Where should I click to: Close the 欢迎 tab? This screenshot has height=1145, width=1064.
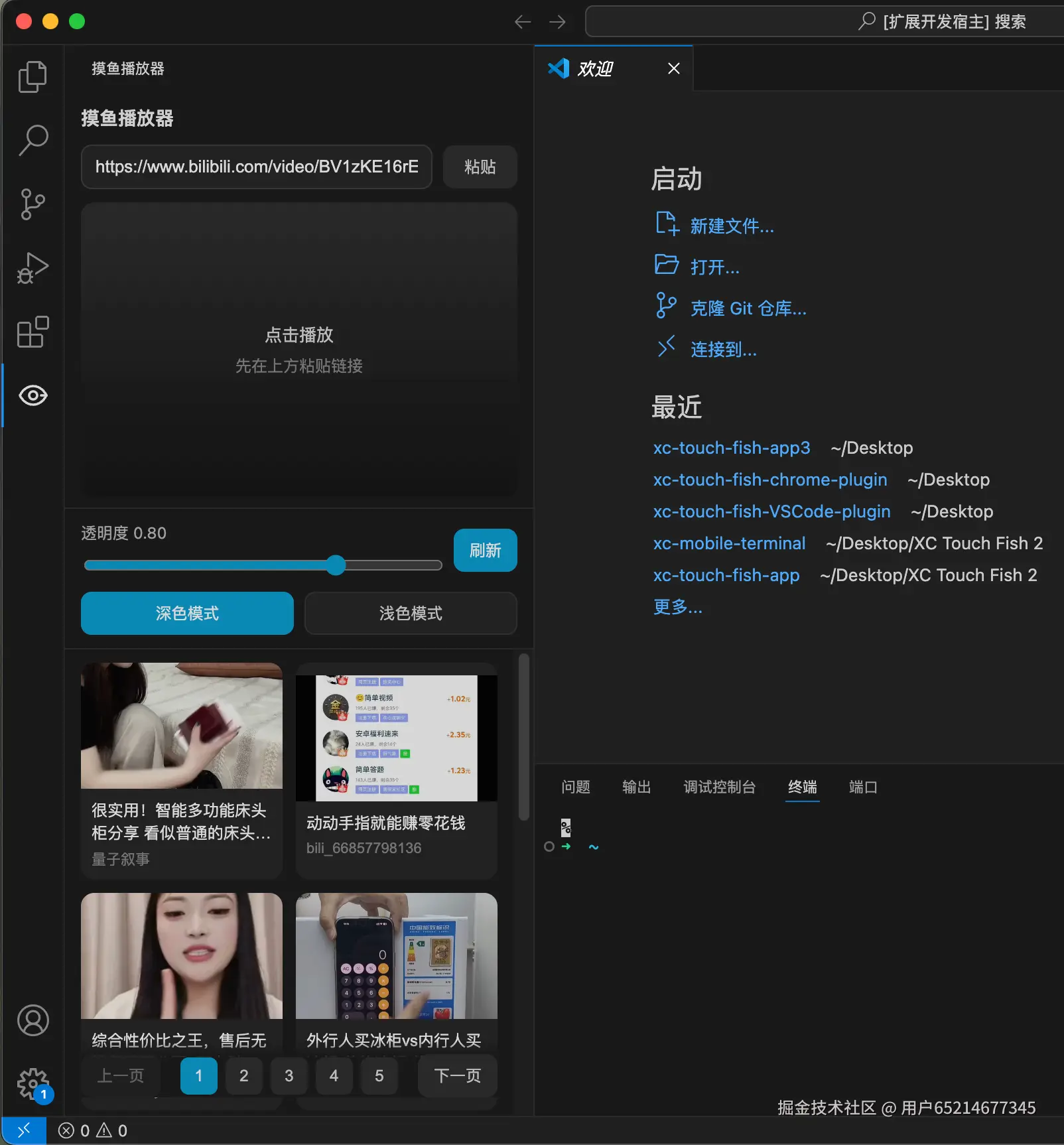click(x=674, y=68)
